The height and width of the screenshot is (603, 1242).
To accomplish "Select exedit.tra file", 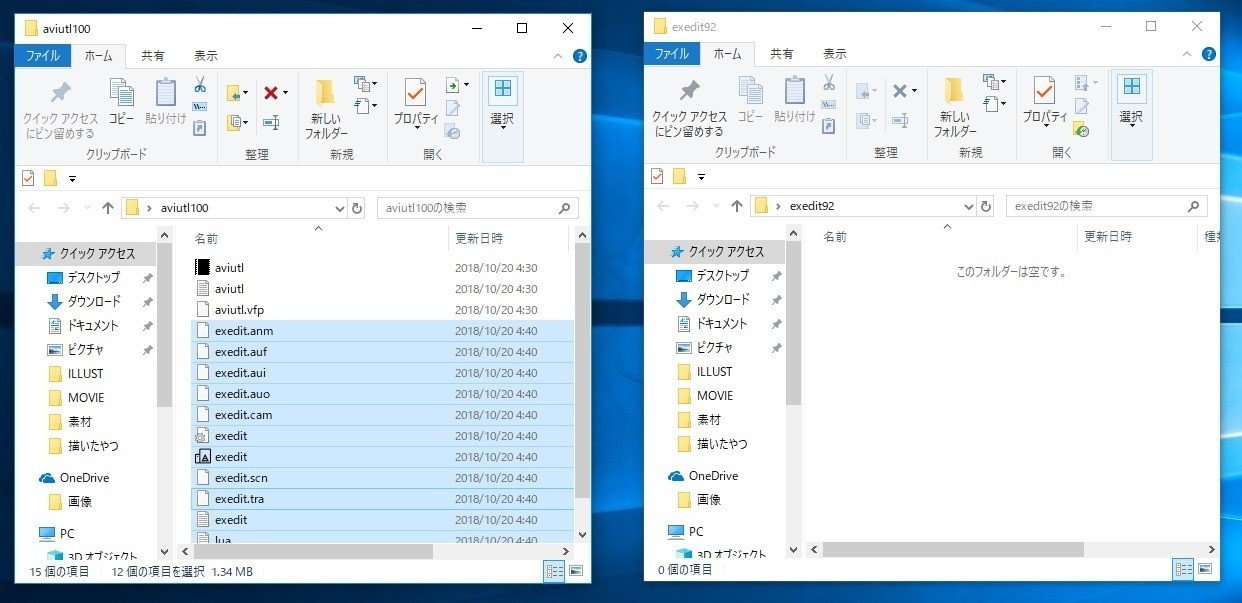I will (382, 499).
